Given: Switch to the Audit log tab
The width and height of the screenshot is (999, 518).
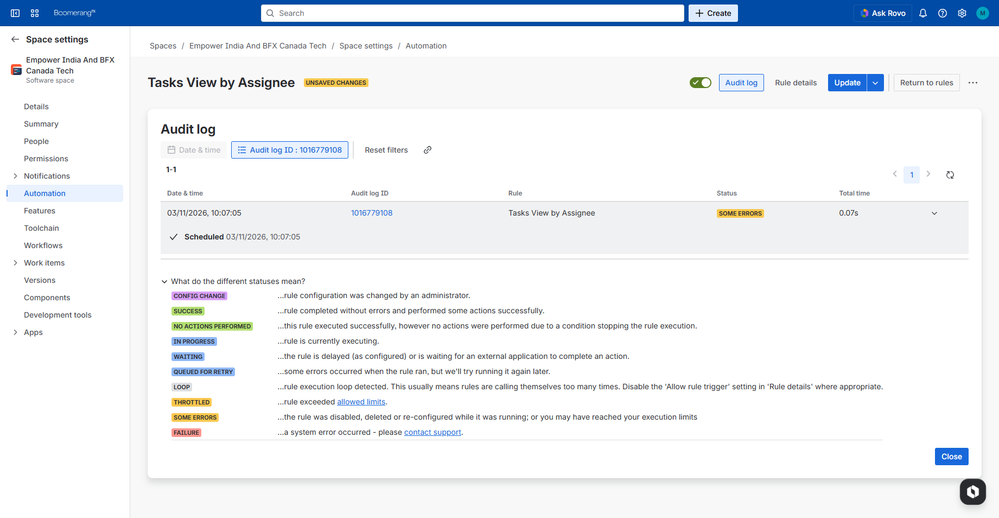Looking at the screenshot, I should 741,83.
